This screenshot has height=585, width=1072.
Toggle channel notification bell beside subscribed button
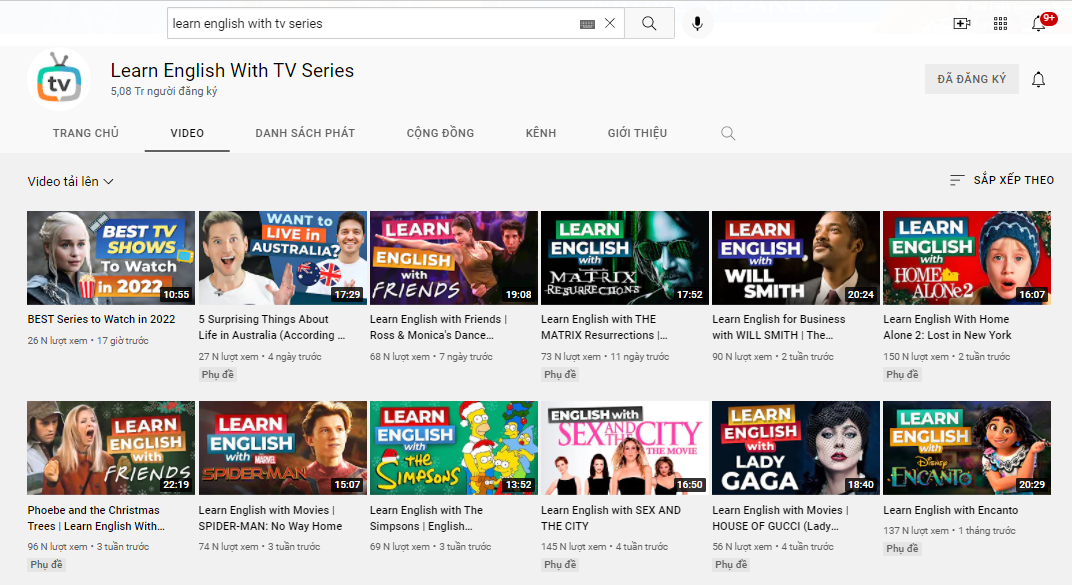point(1038,79)
